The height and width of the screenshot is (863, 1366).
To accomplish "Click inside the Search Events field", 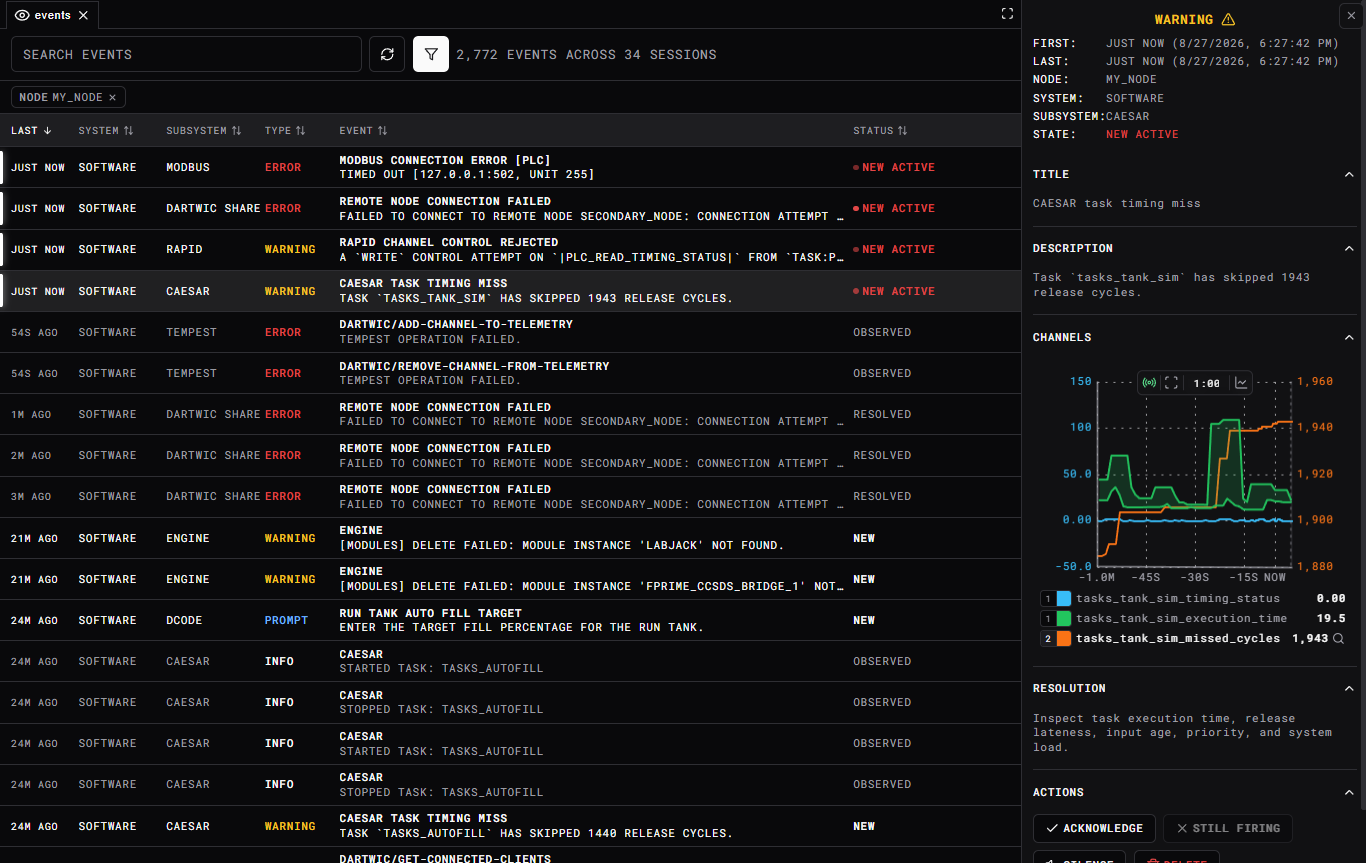I will tap(186, 54).
